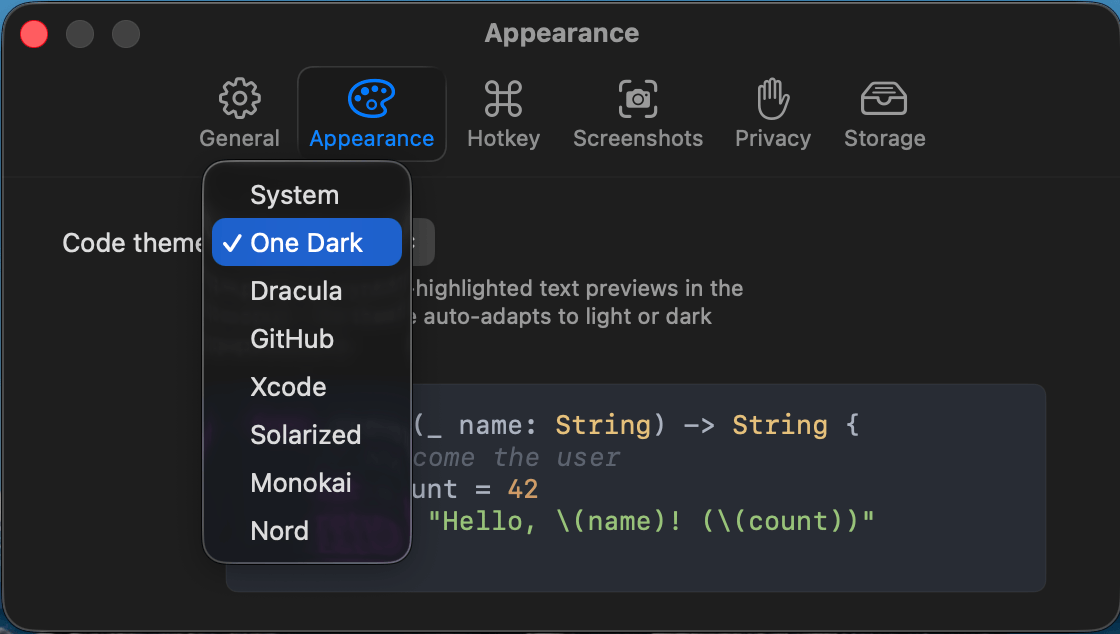Open the Storage tray icon
Screen dimensions: 1120x634
click(884, 99)
